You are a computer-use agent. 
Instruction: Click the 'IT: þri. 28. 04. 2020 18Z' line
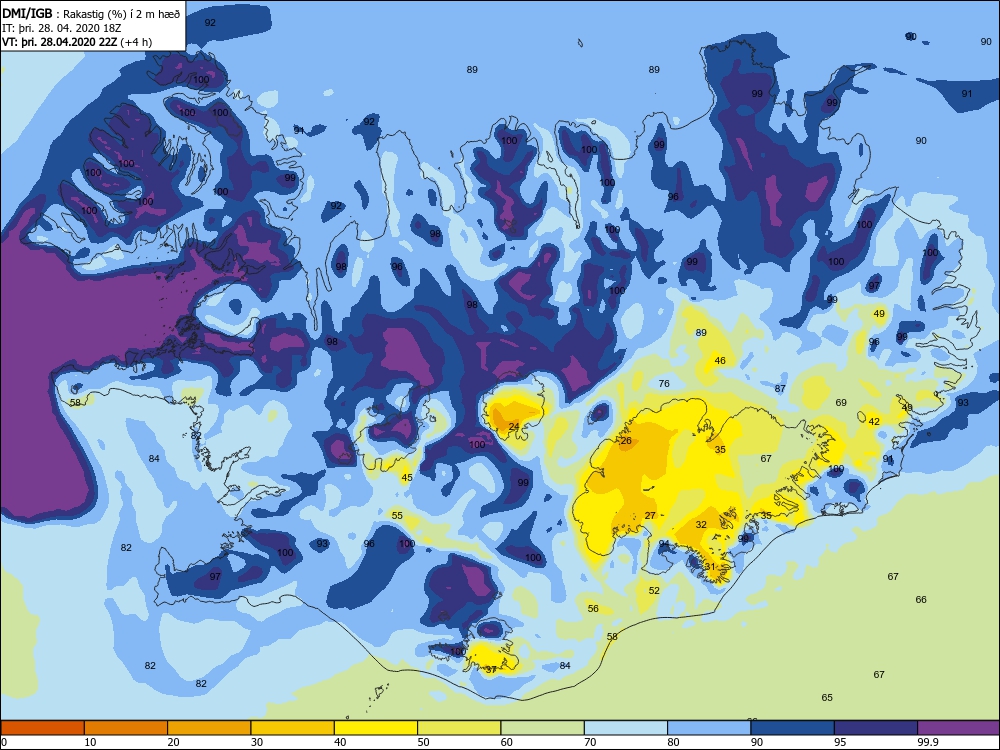coord(61,28)
